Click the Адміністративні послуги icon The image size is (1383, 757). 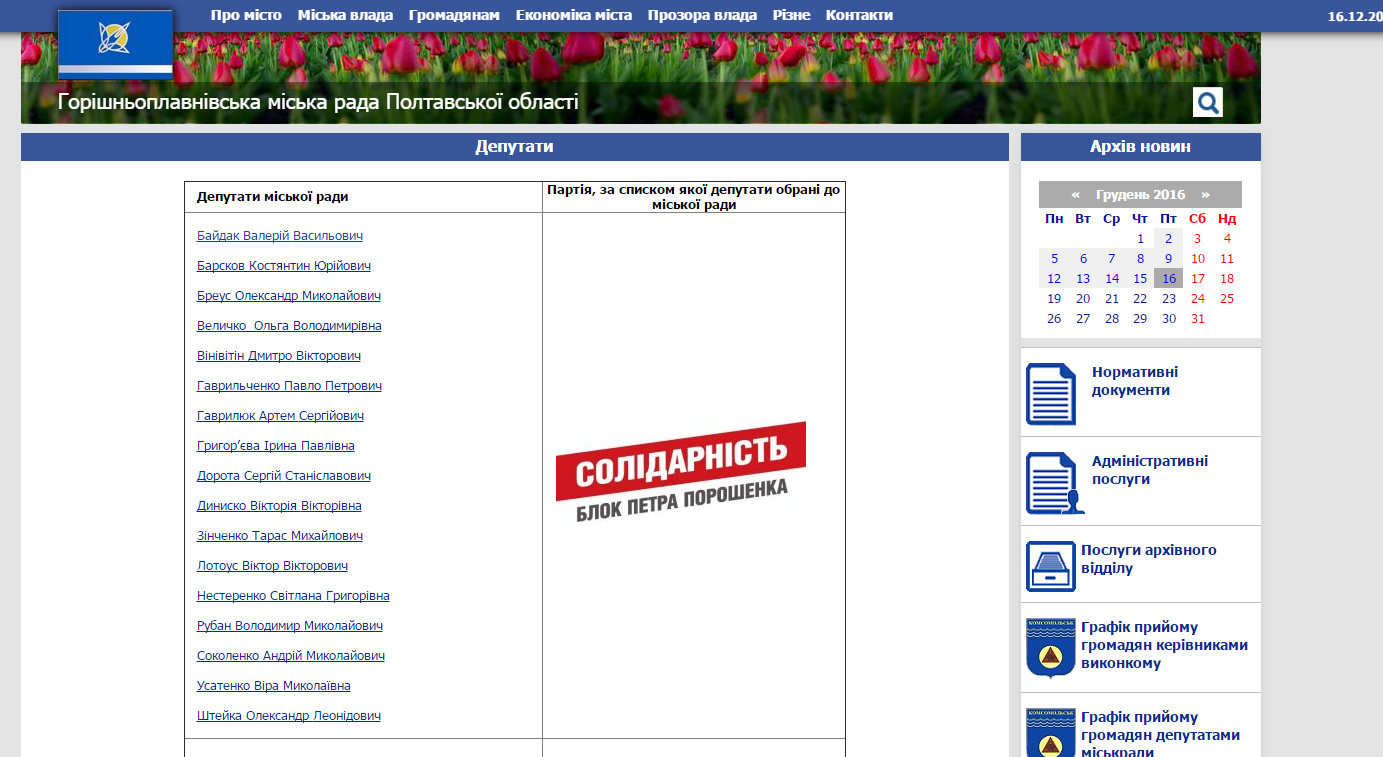pyautogui.click(x=1054, y=482)
